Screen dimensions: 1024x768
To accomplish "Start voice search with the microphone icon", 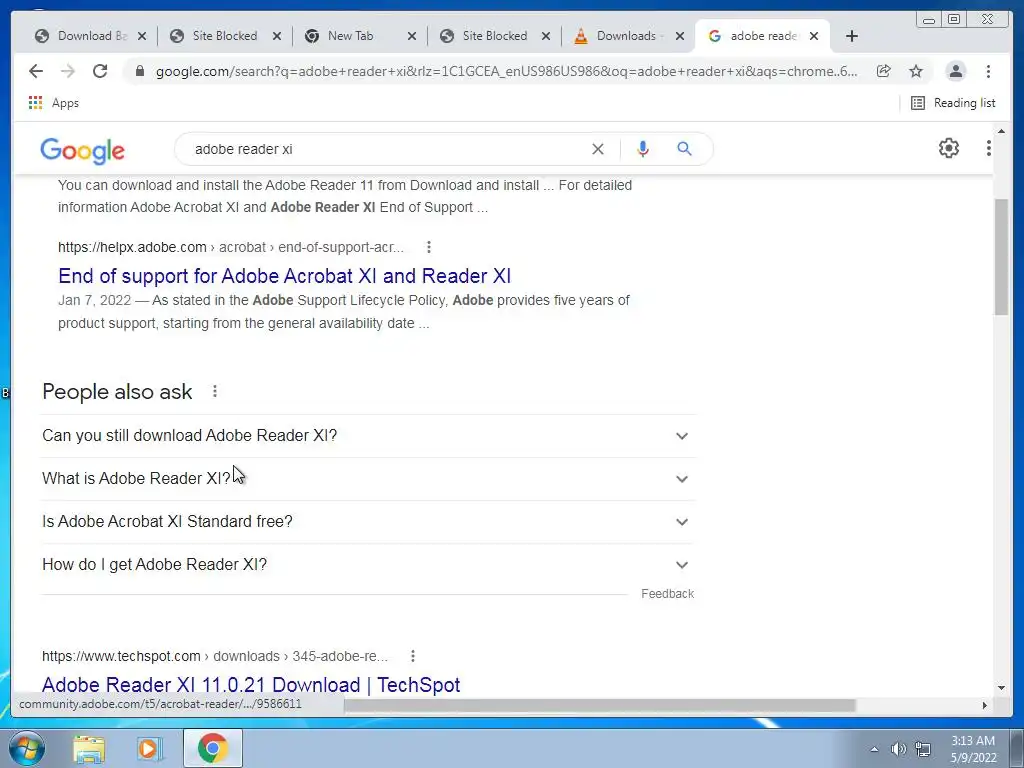I will tap(643, 149).
